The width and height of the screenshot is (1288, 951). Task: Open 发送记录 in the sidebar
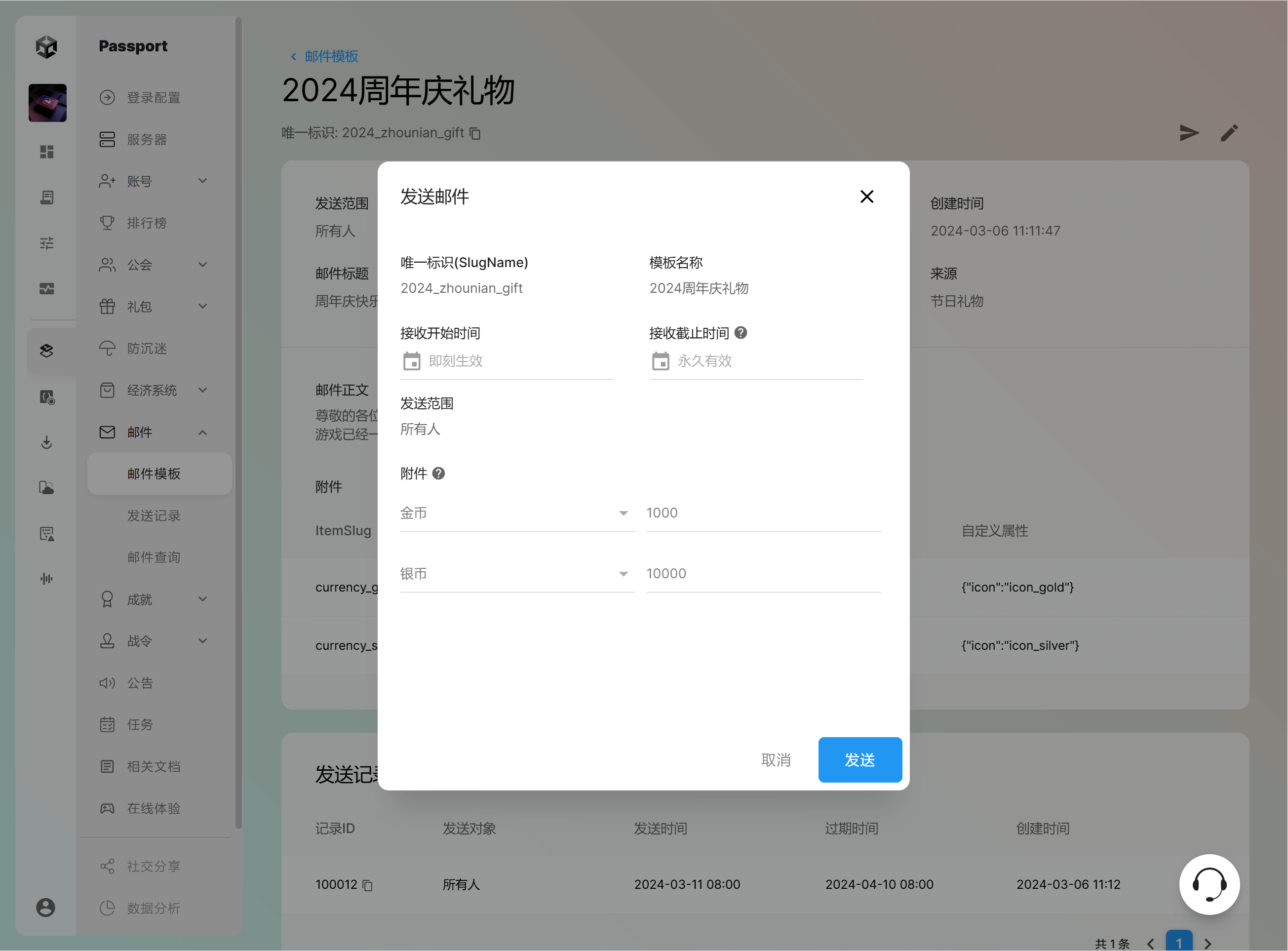coord(154,516)
